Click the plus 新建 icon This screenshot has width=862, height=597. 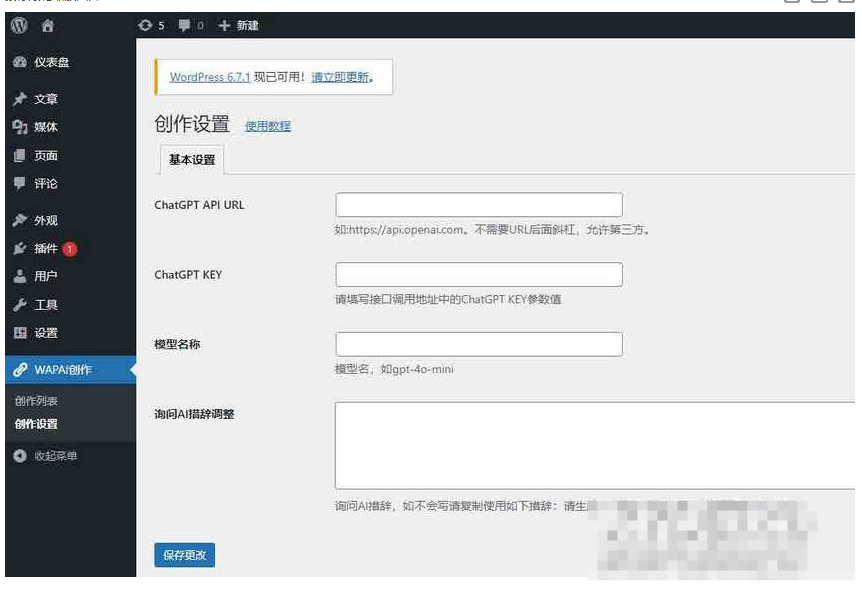(224, 25)
